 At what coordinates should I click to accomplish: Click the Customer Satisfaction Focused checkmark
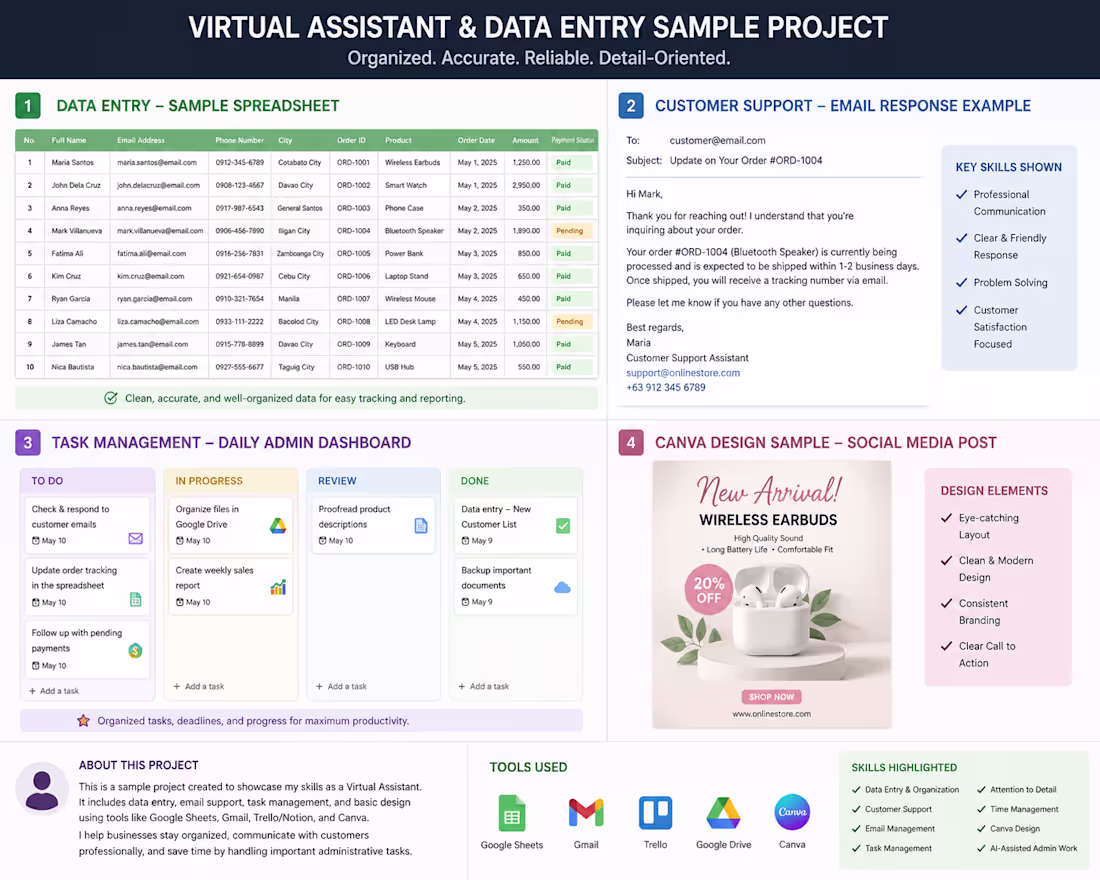coord(962,309)
